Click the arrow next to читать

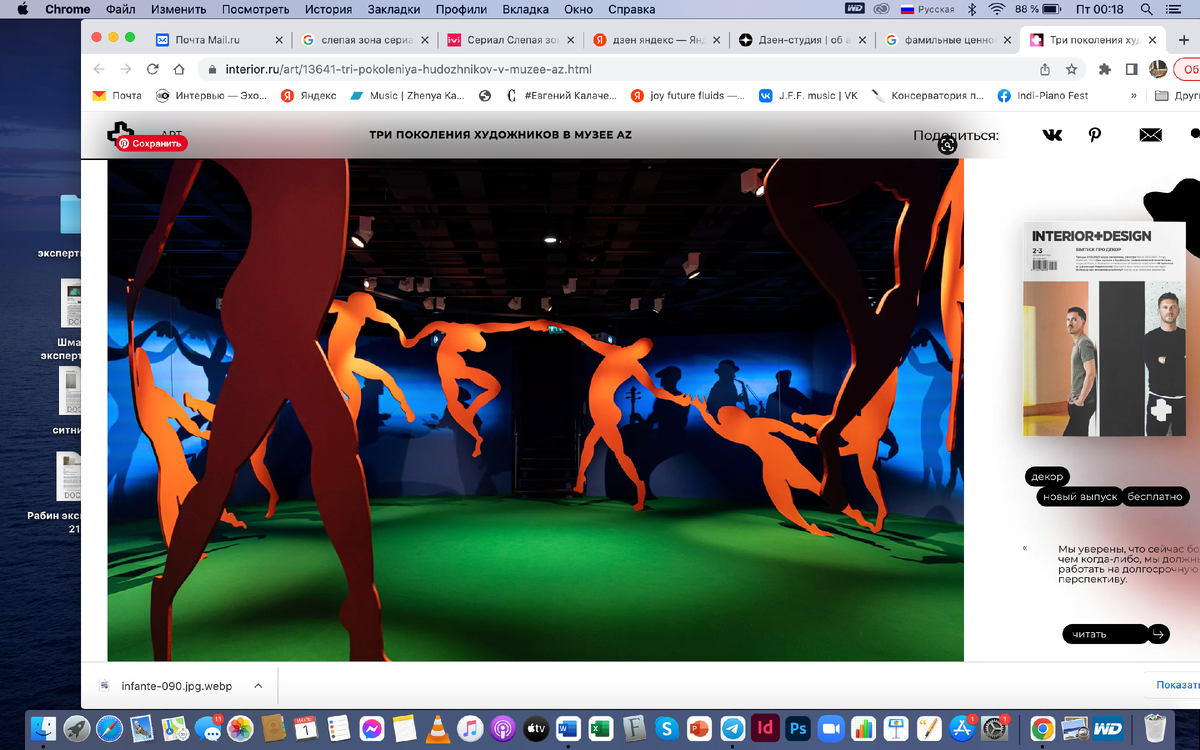(1159, 634)
